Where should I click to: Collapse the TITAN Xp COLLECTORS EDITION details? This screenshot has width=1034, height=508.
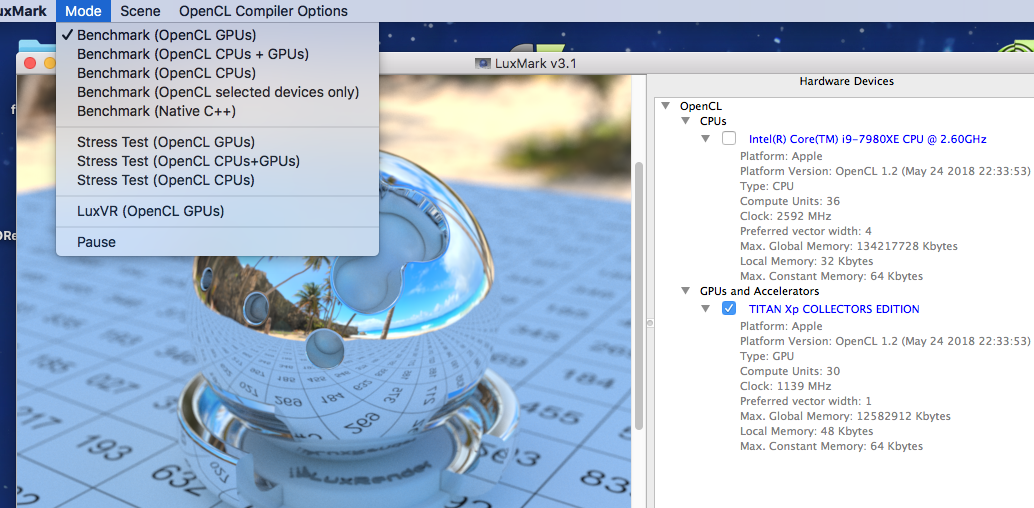(706, 309)
